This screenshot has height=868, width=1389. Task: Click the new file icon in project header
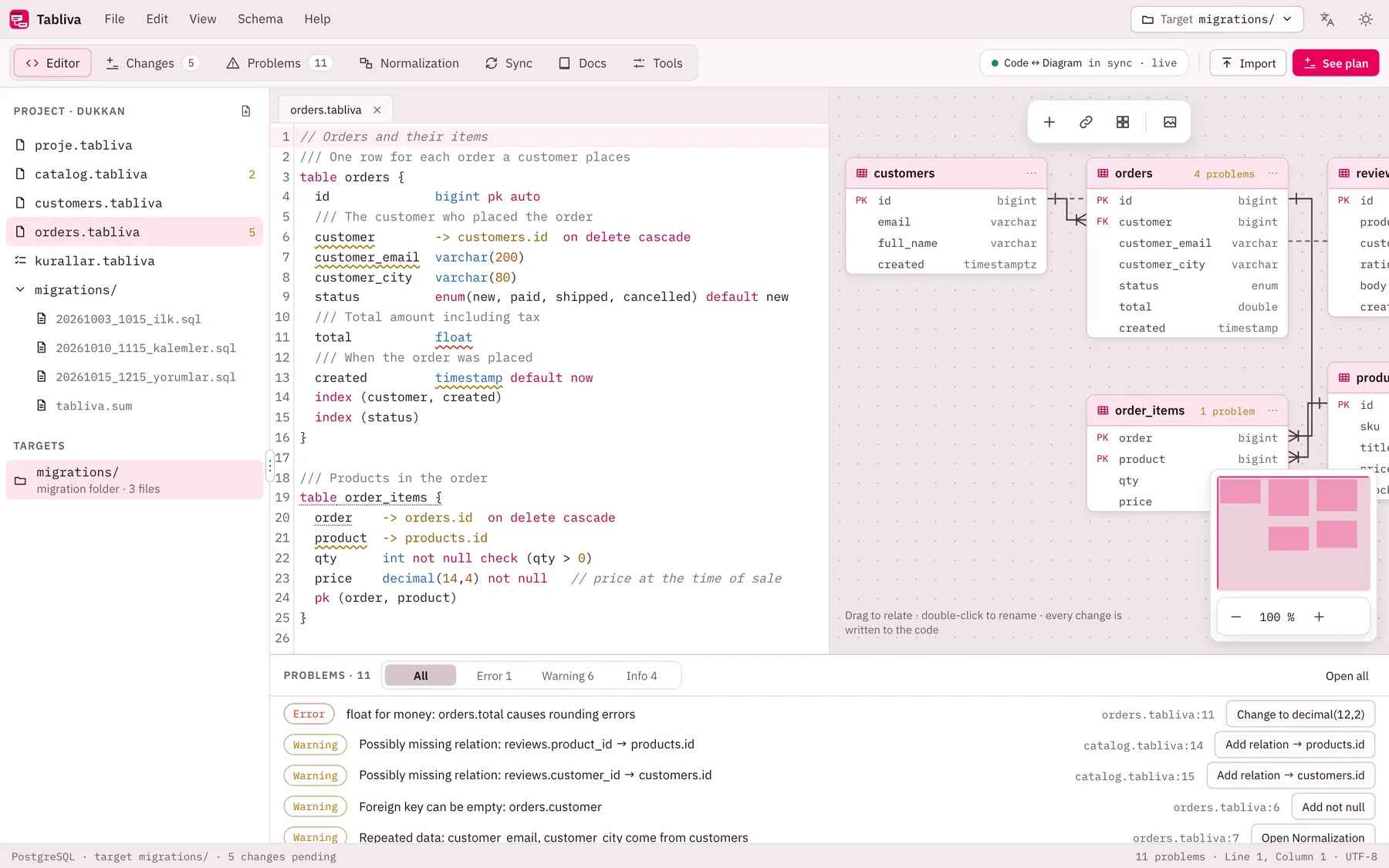tap(246, 111)
